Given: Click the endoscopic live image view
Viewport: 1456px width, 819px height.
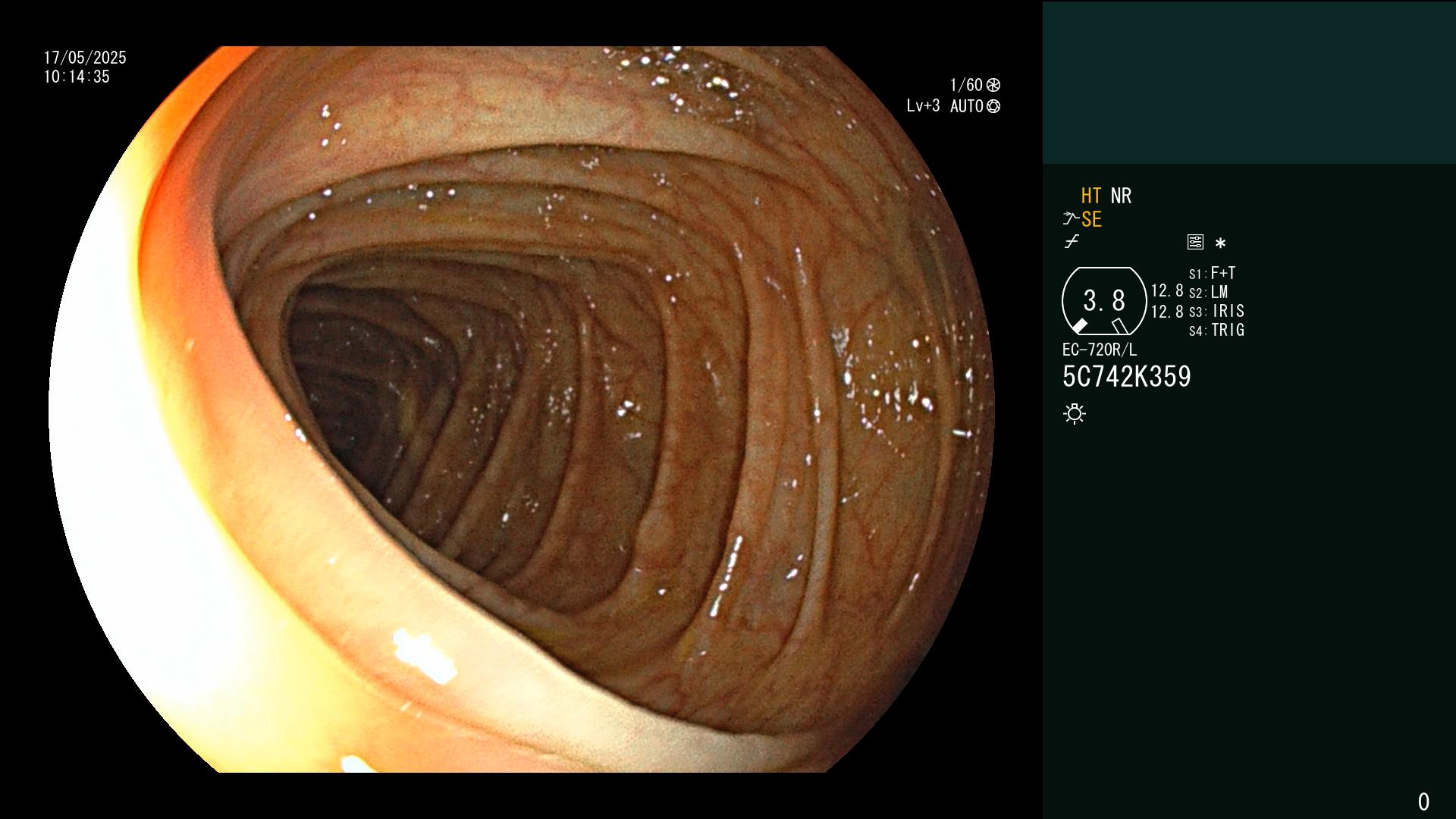Looking at the screenshot, I should (x=522, y=409).
